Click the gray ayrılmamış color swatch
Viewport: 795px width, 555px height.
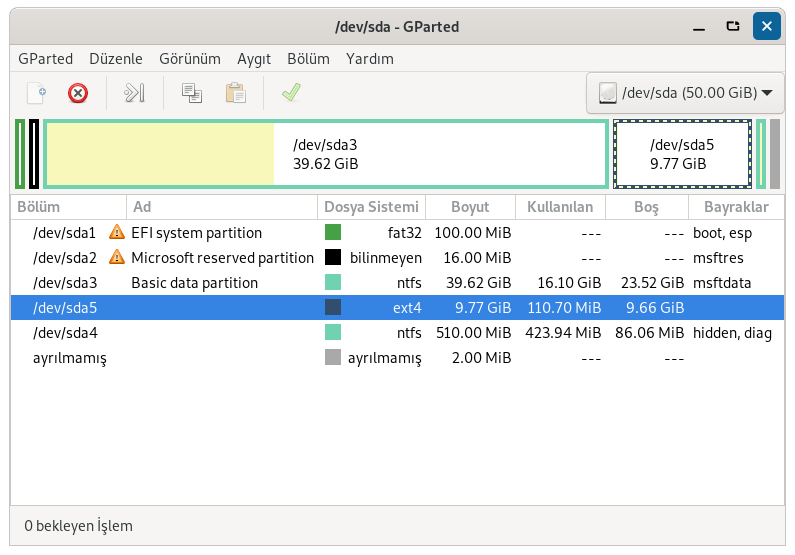click(x=333, y=357)
